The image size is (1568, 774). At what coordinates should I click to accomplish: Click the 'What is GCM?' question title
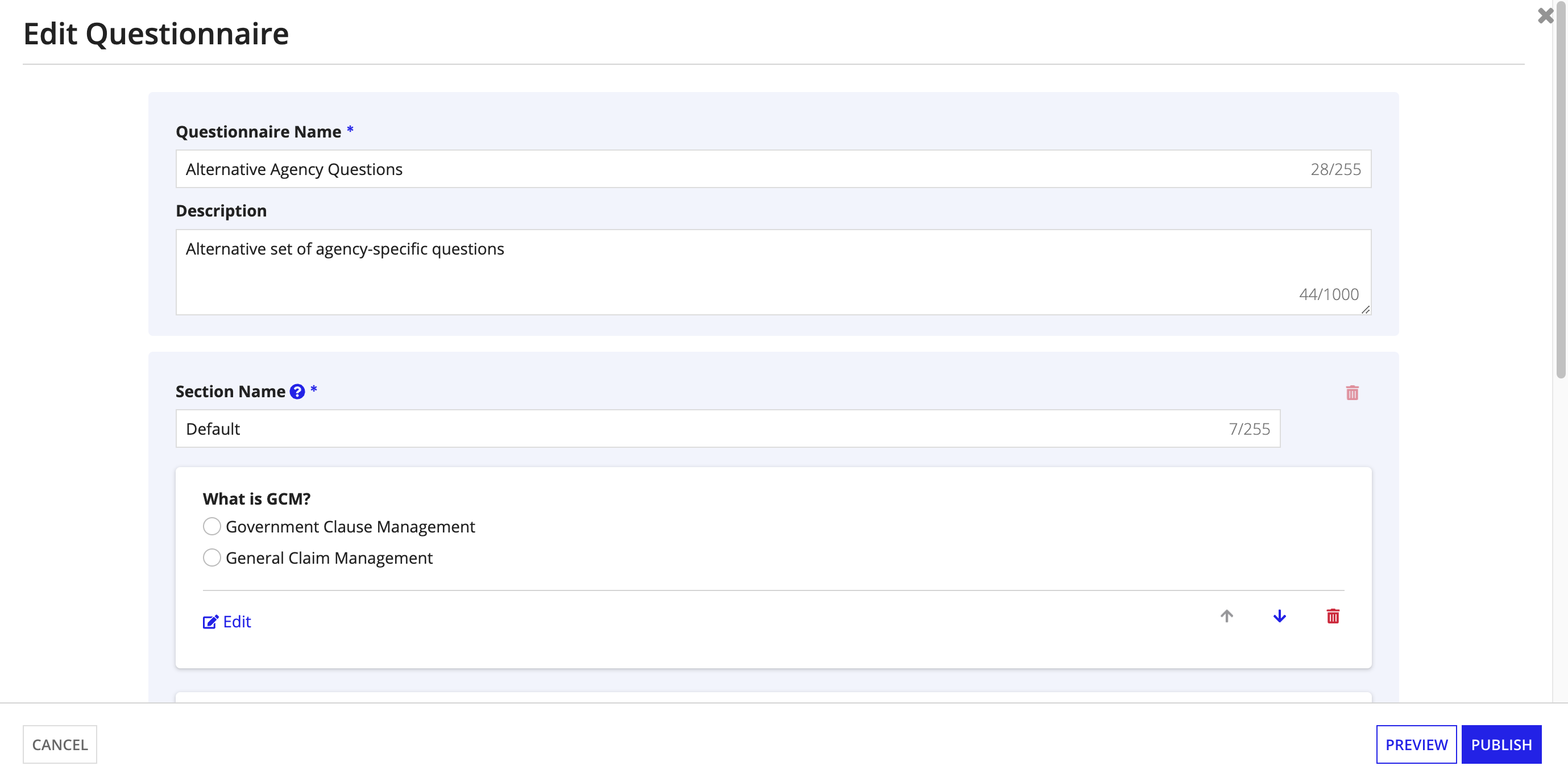[256, 499]
